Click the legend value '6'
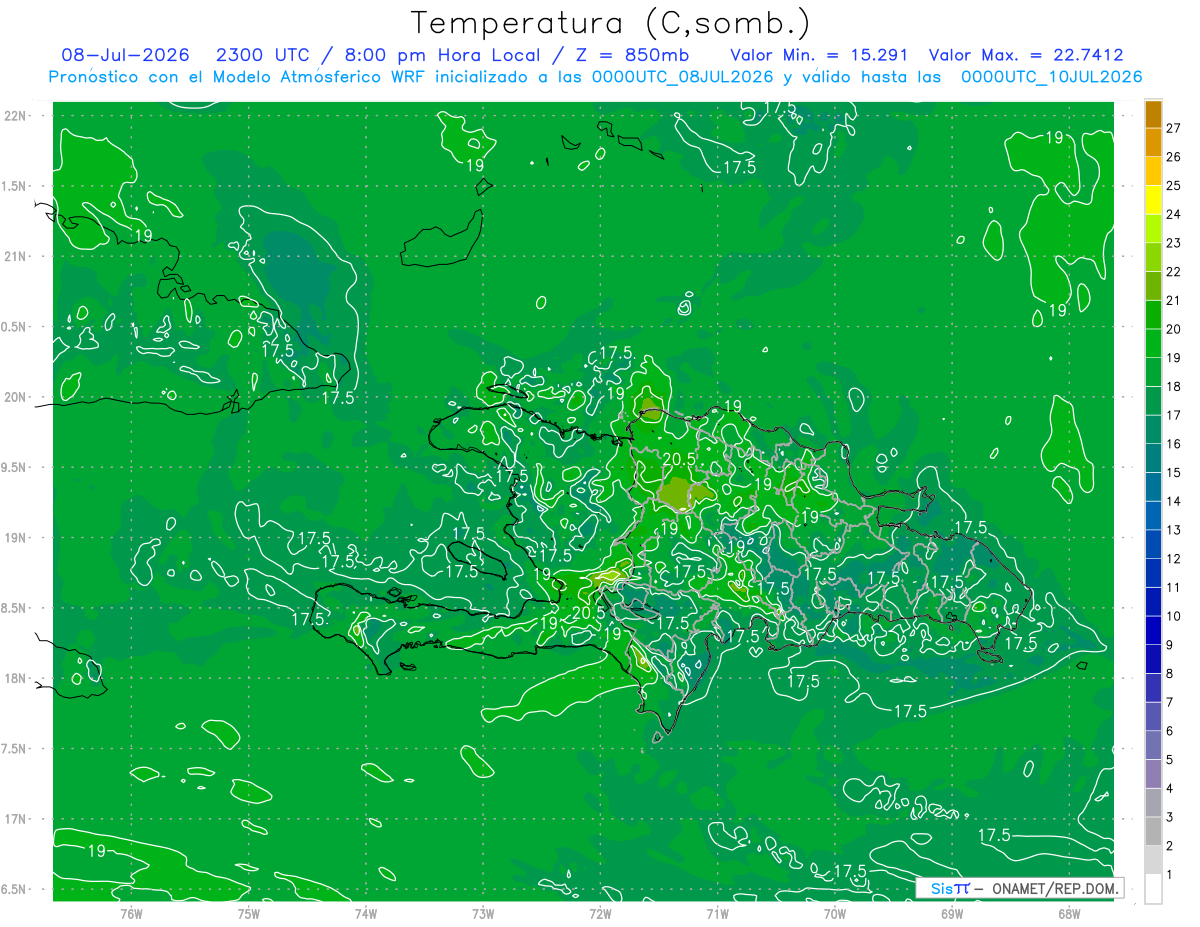This screenshot has width=1200, height=927. (1170, 731)
